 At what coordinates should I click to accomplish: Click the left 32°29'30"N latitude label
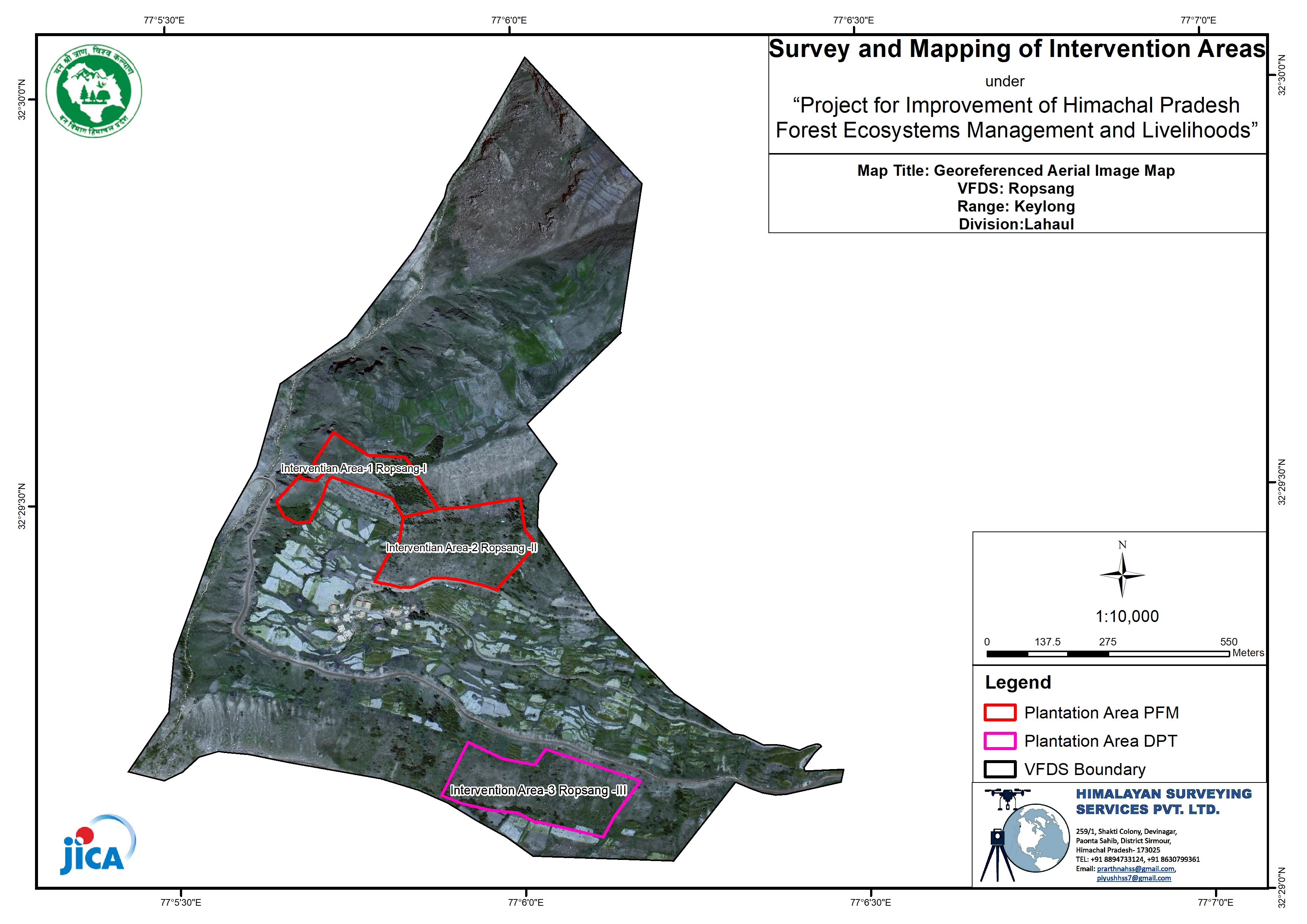(22, 507)
